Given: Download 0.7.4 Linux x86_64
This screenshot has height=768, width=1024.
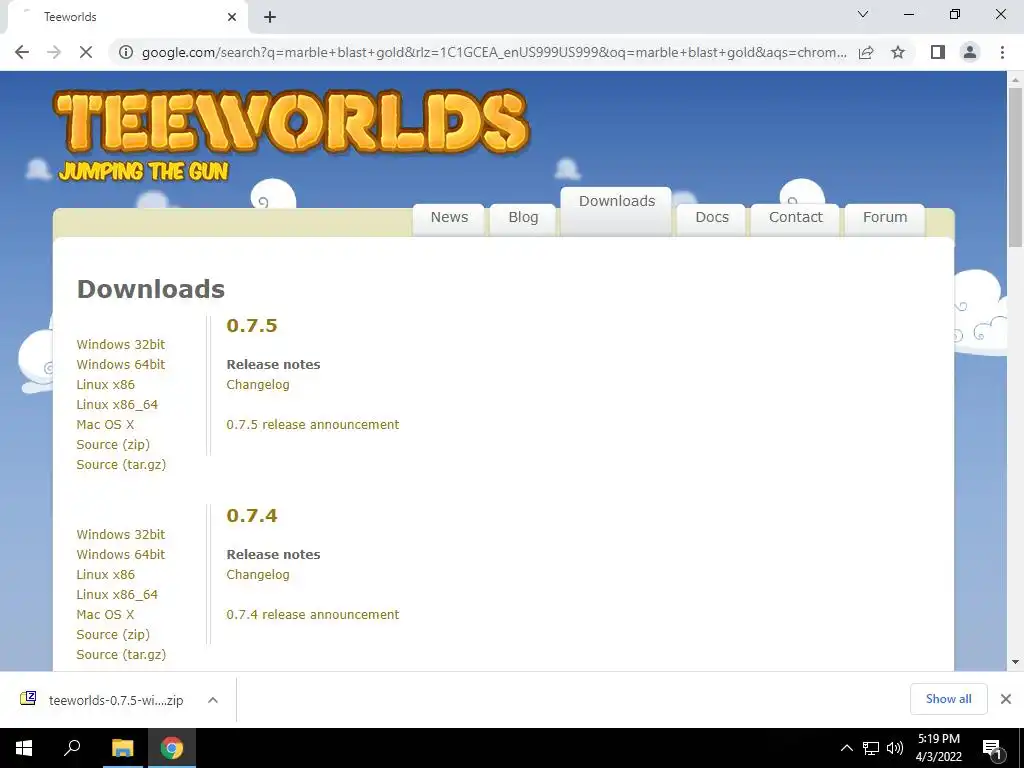Looking at the screenshot, I should click(117, 594).
